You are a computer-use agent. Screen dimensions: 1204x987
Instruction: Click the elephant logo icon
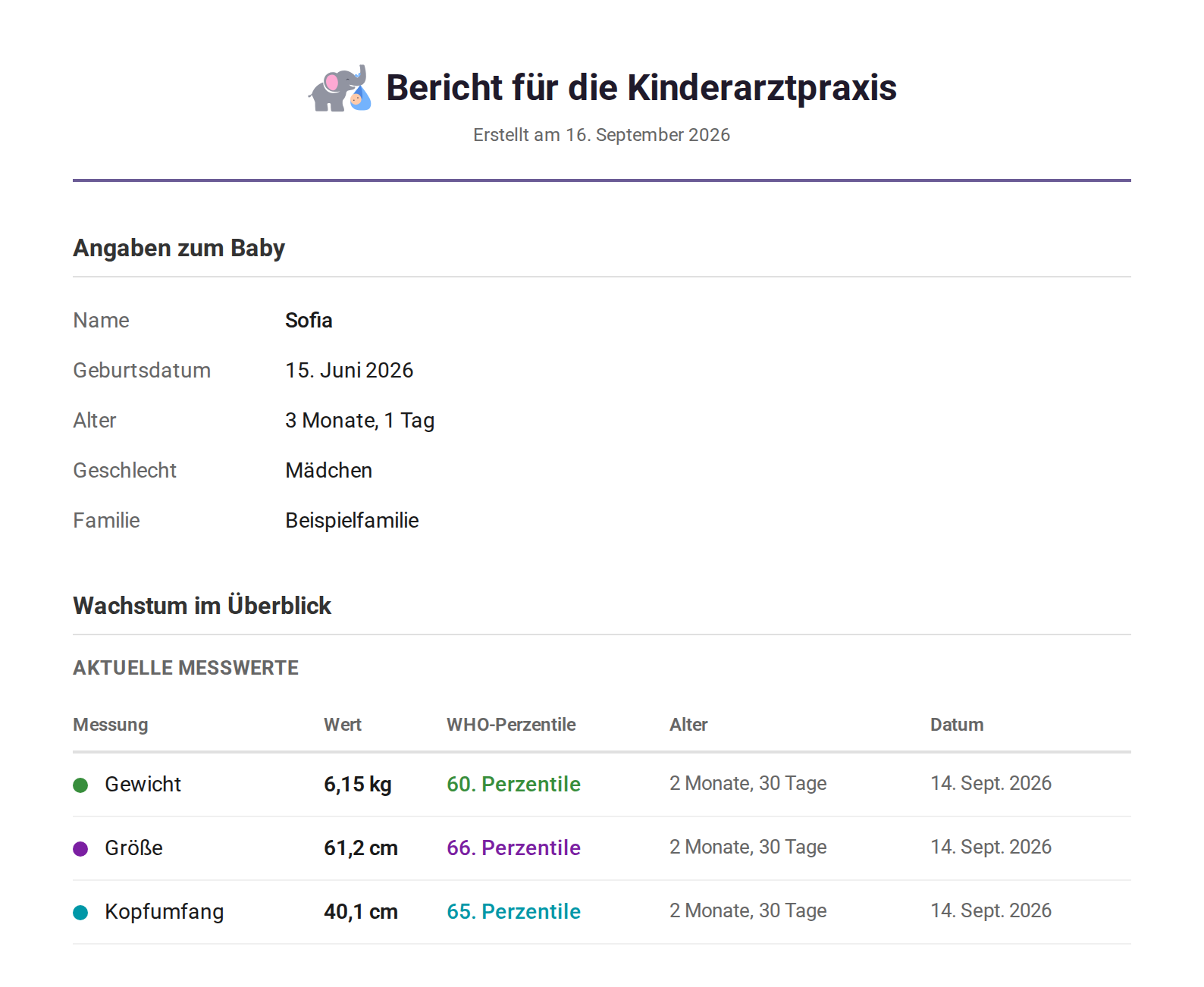340,88
